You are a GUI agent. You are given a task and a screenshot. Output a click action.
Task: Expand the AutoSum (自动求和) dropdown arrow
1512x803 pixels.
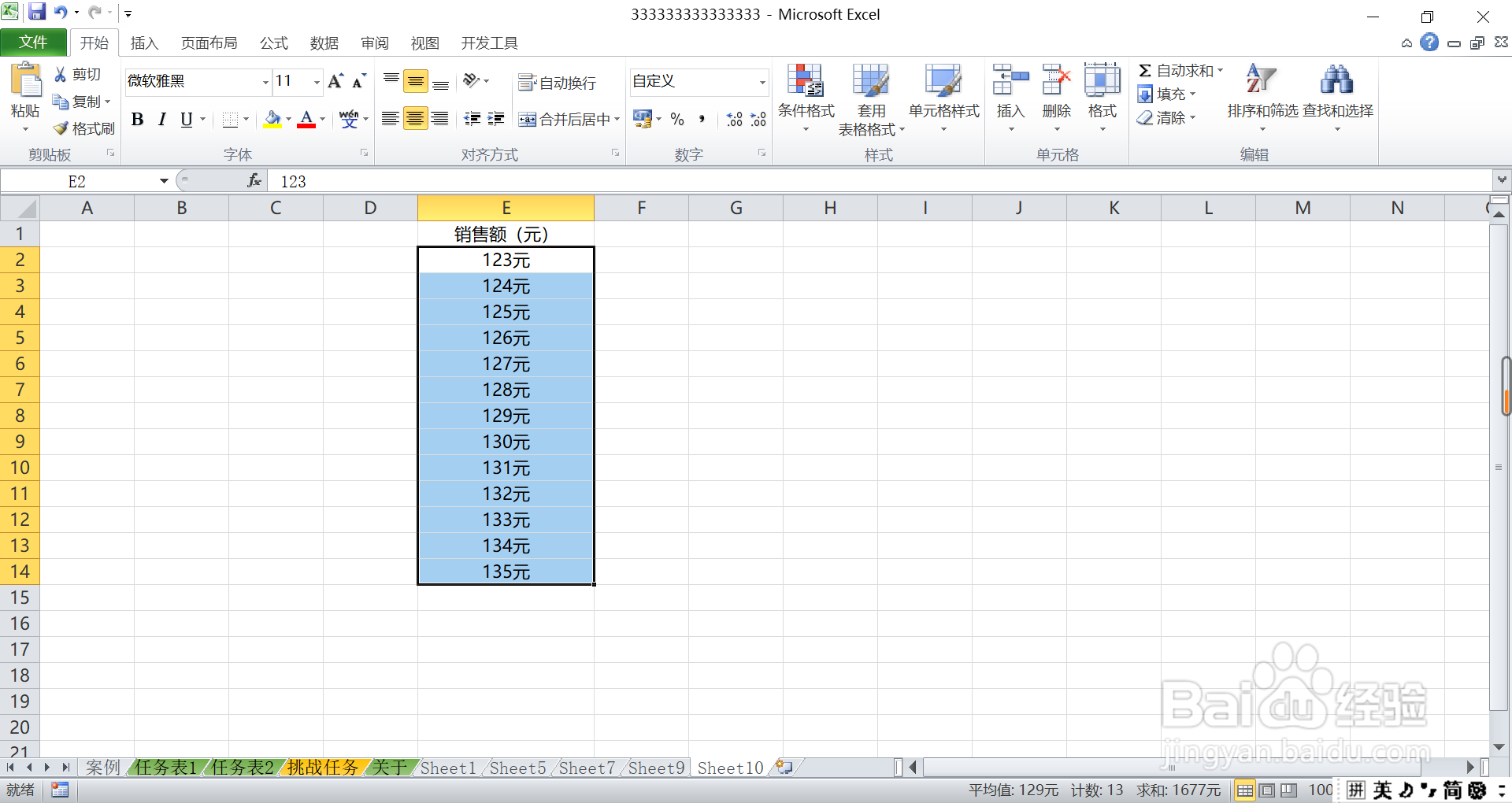(1220, 71)
